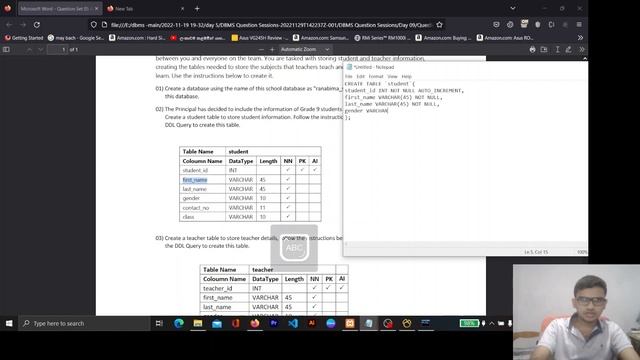Open the Firefox hamburger application menu
The image size is (640, 360).
[x=579, y=24]
